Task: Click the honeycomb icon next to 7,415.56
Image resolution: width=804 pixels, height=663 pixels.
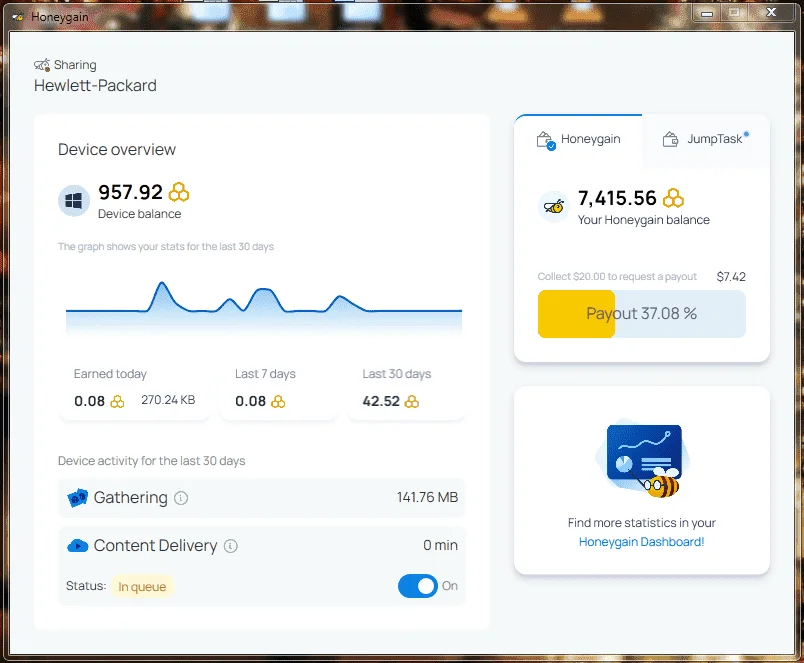Action: 673,198
